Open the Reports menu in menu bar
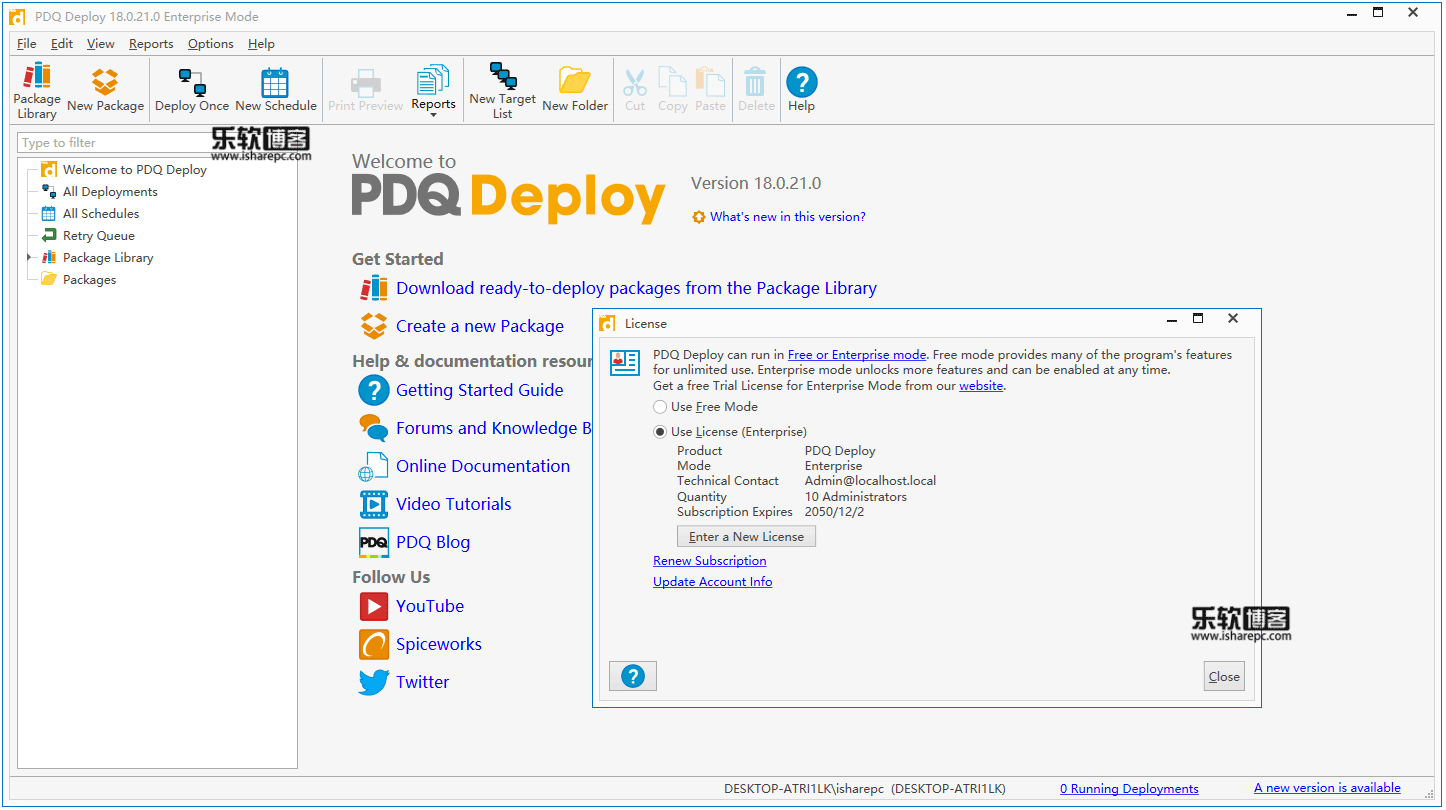 [151, 44]
